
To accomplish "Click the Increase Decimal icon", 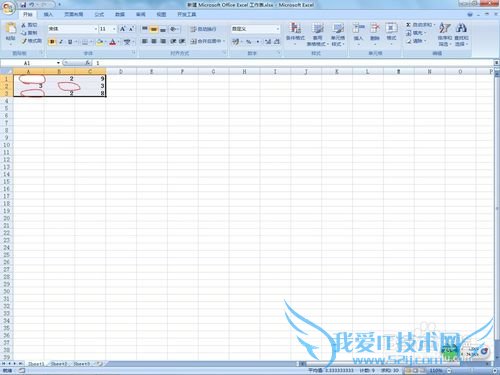I will [x=268, y=41].
